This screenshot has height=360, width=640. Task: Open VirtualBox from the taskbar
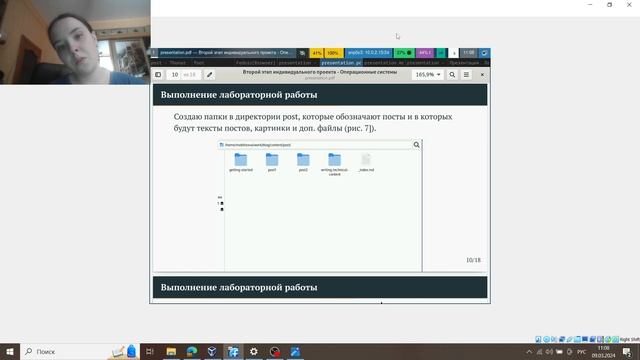point(212,351)
